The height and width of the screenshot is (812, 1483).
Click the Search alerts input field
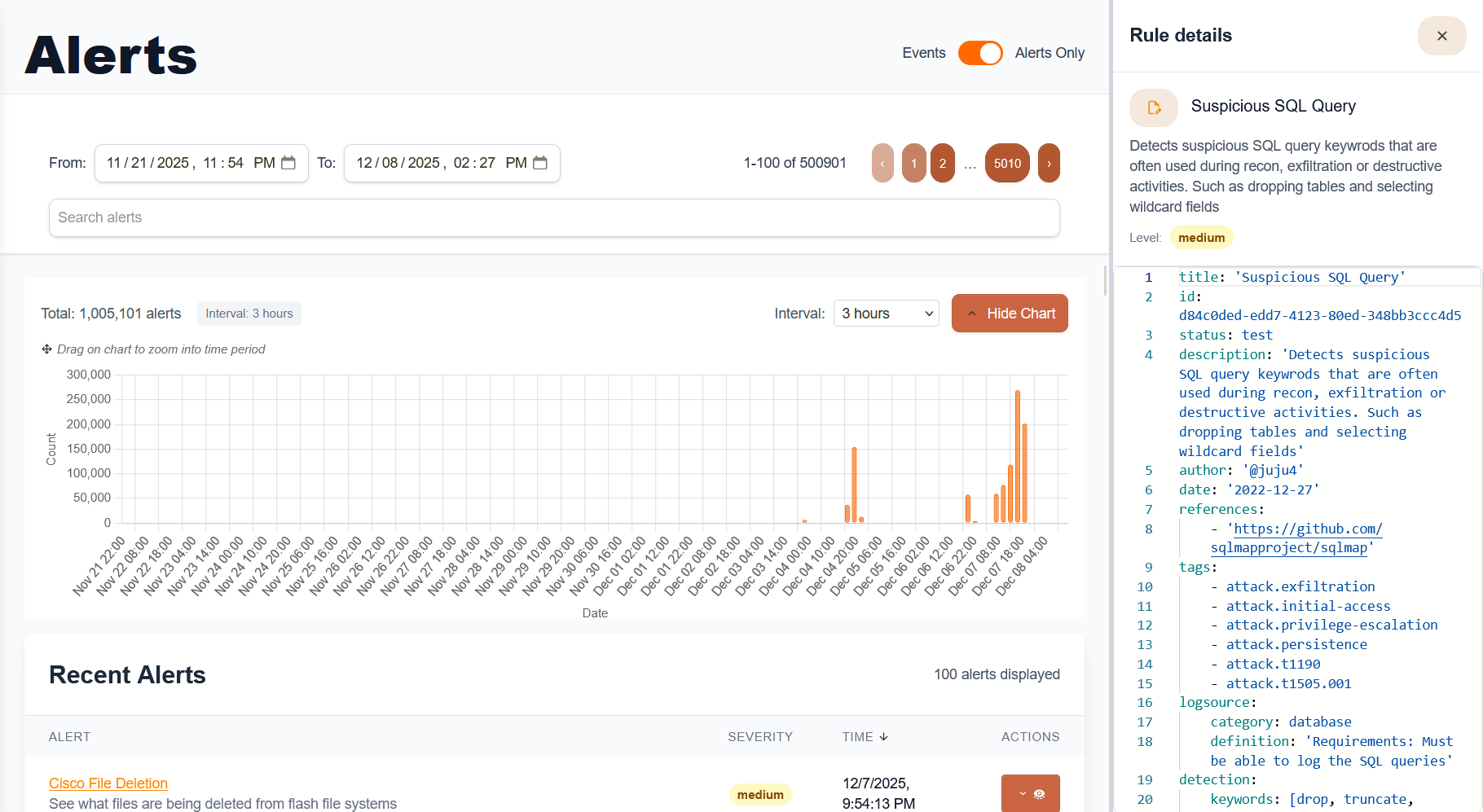[x=554, y=217]
